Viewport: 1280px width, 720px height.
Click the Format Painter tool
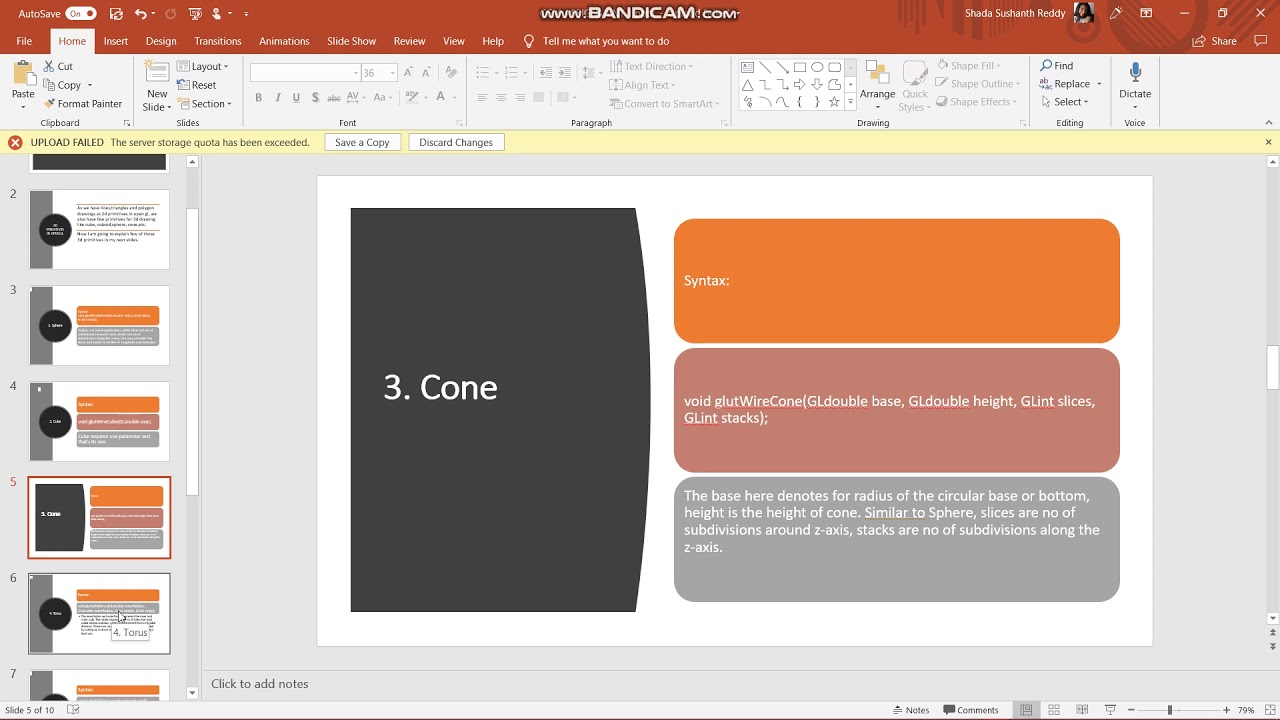tap(82, 104)
